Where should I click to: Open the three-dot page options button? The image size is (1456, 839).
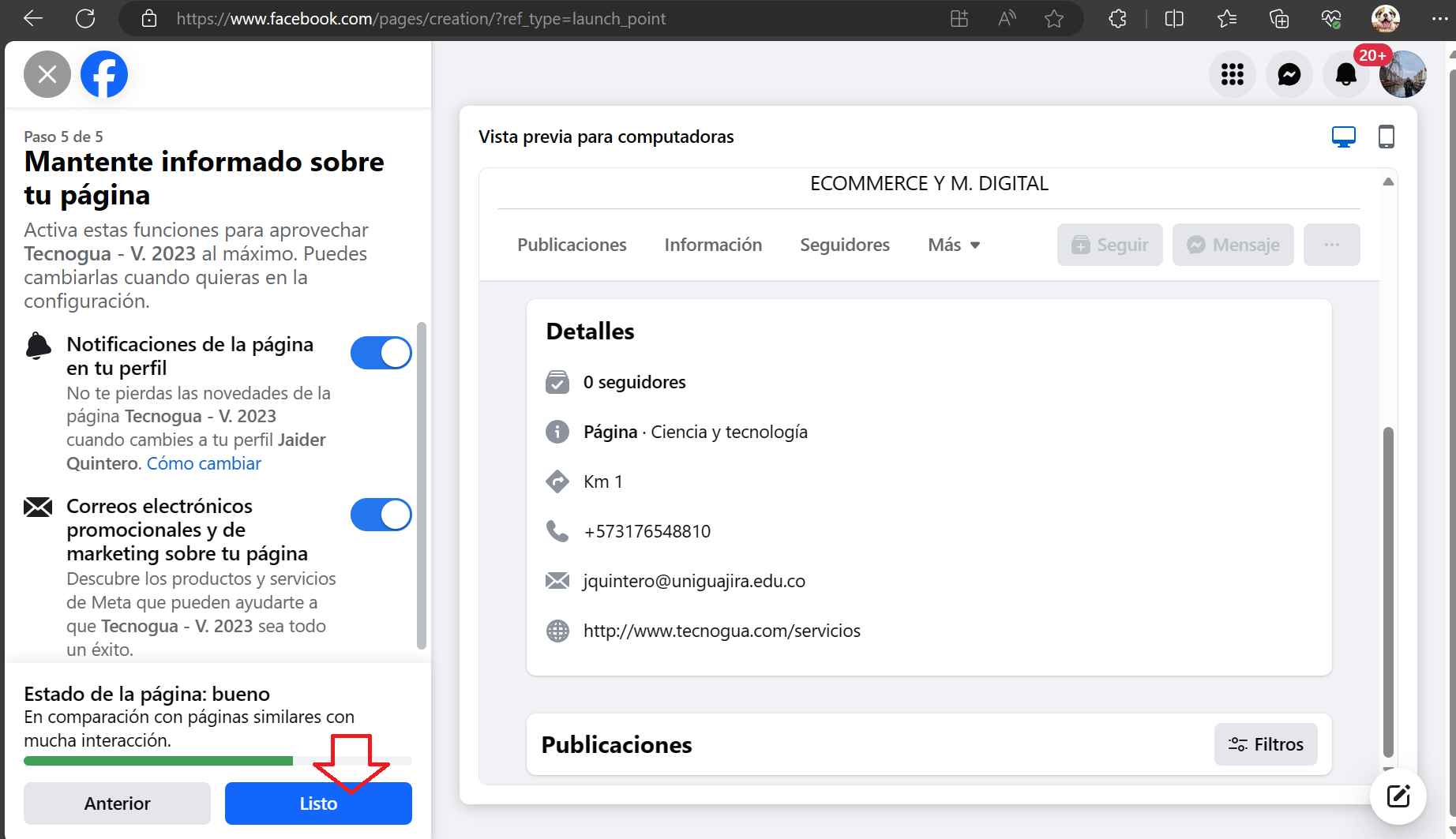1331,245
